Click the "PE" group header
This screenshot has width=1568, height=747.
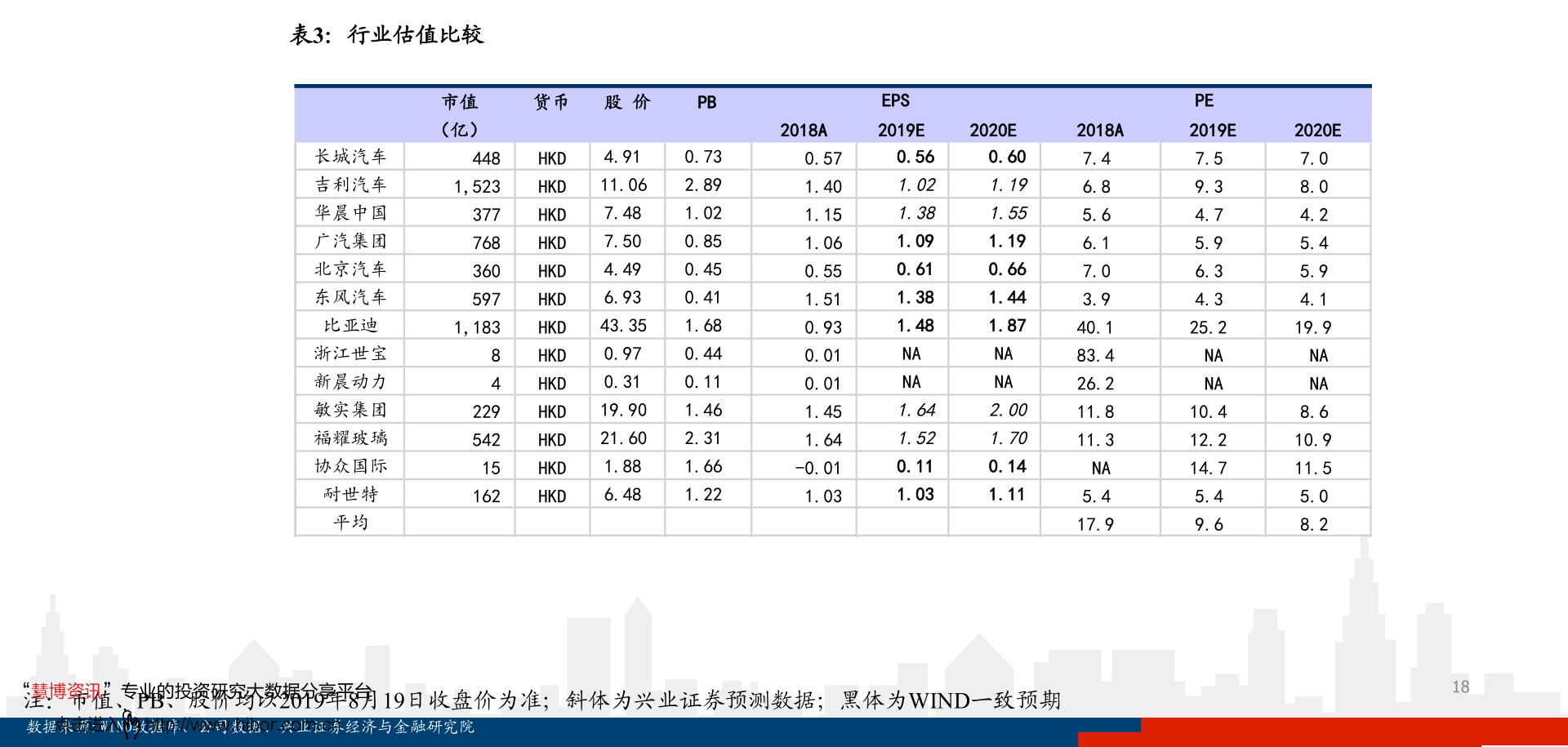point(1204,100)
